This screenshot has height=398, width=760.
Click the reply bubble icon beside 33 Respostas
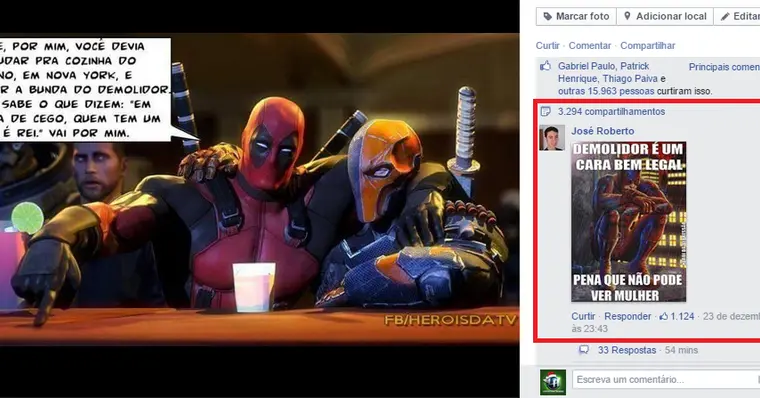pos(585,350)
